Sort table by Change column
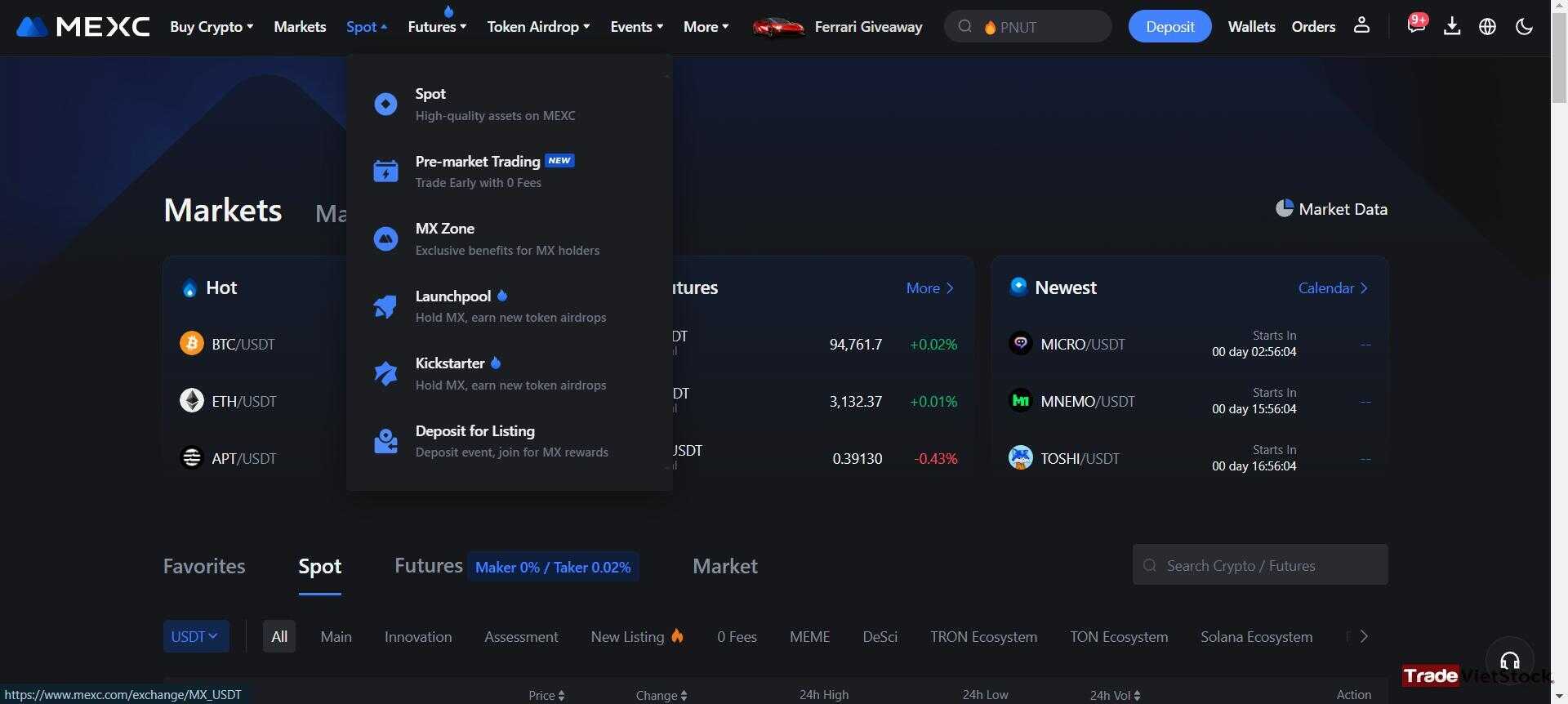Screen dimensions: 1568x704 661,695
